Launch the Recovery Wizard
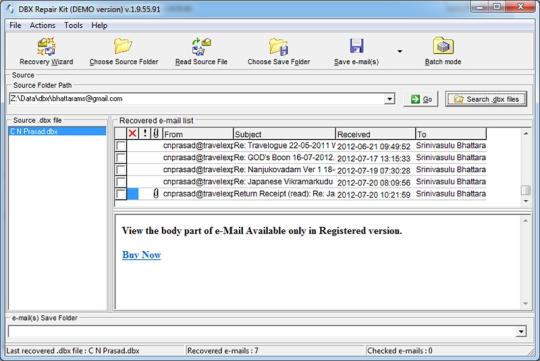 (x=46, y=52)
